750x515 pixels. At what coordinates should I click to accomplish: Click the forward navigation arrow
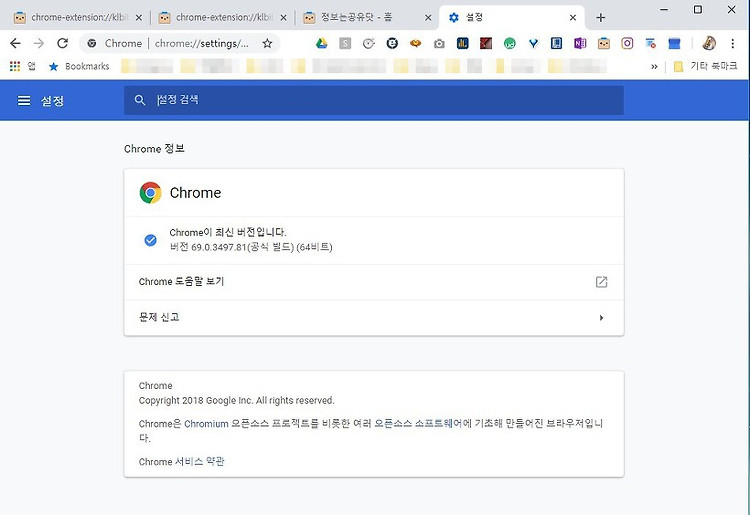39,44
